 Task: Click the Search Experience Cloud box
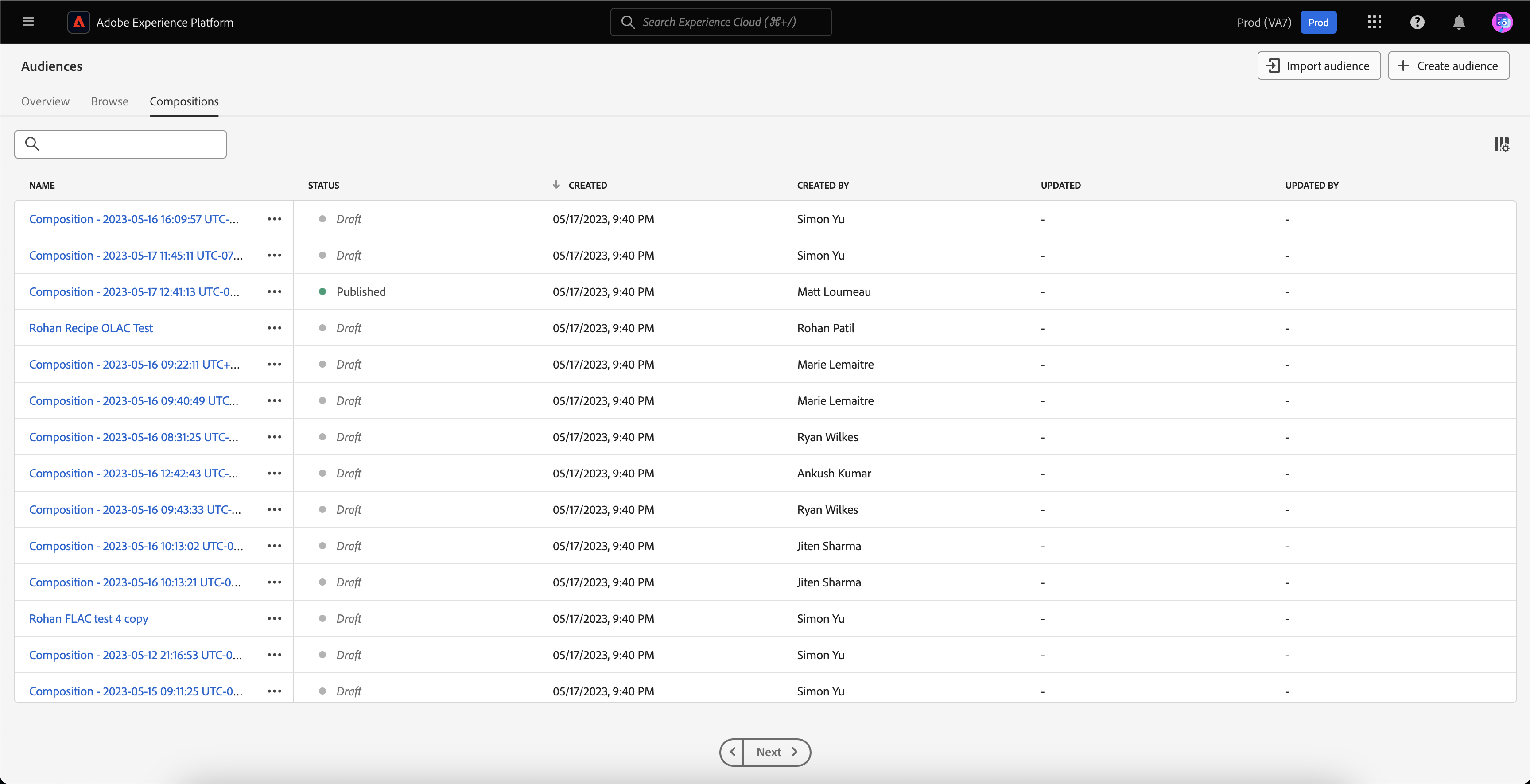(720, 22)
